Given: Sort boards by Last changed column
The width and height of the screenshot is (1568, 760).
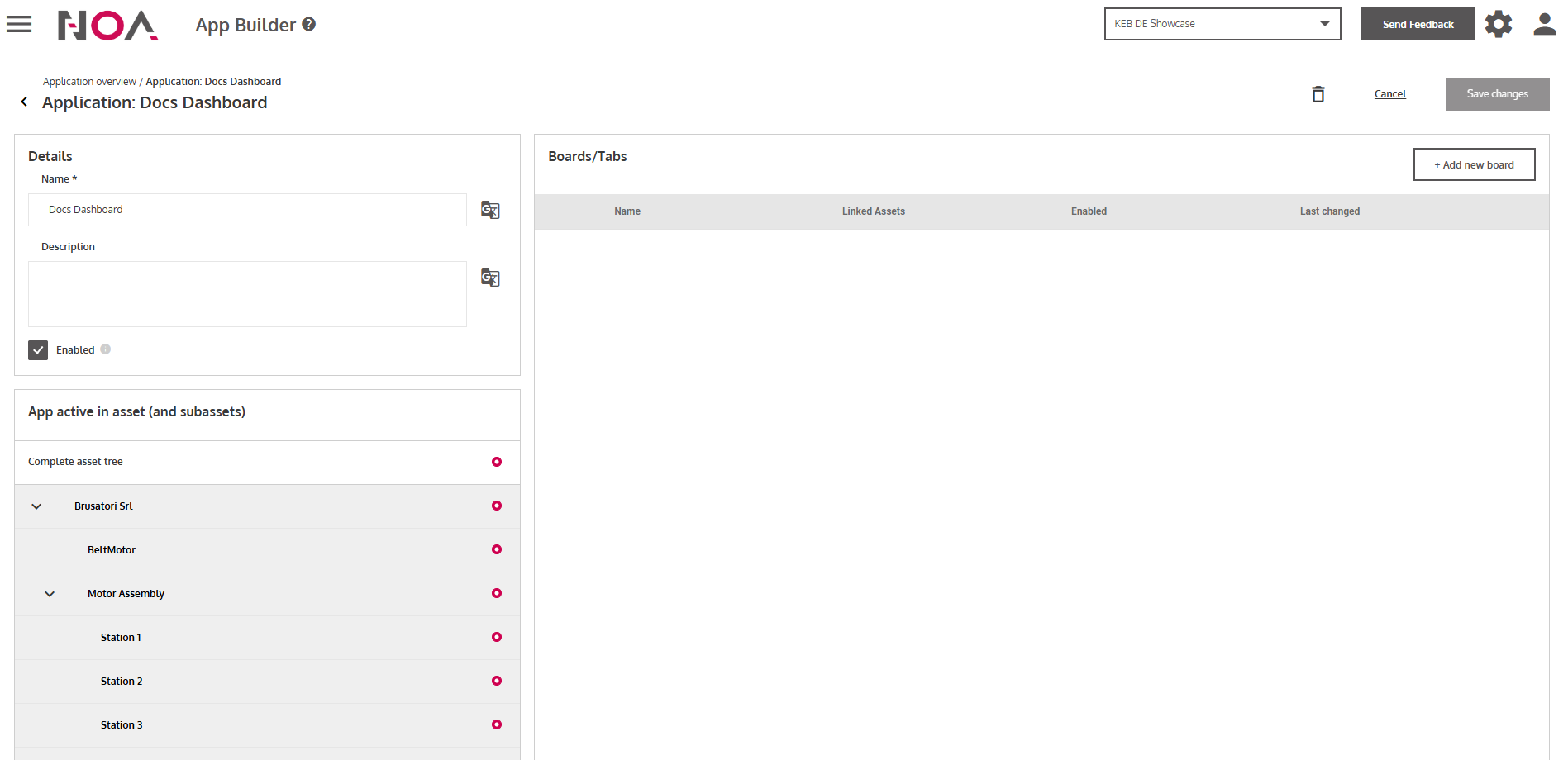Looking at the screenshot, I should 1329,211.
